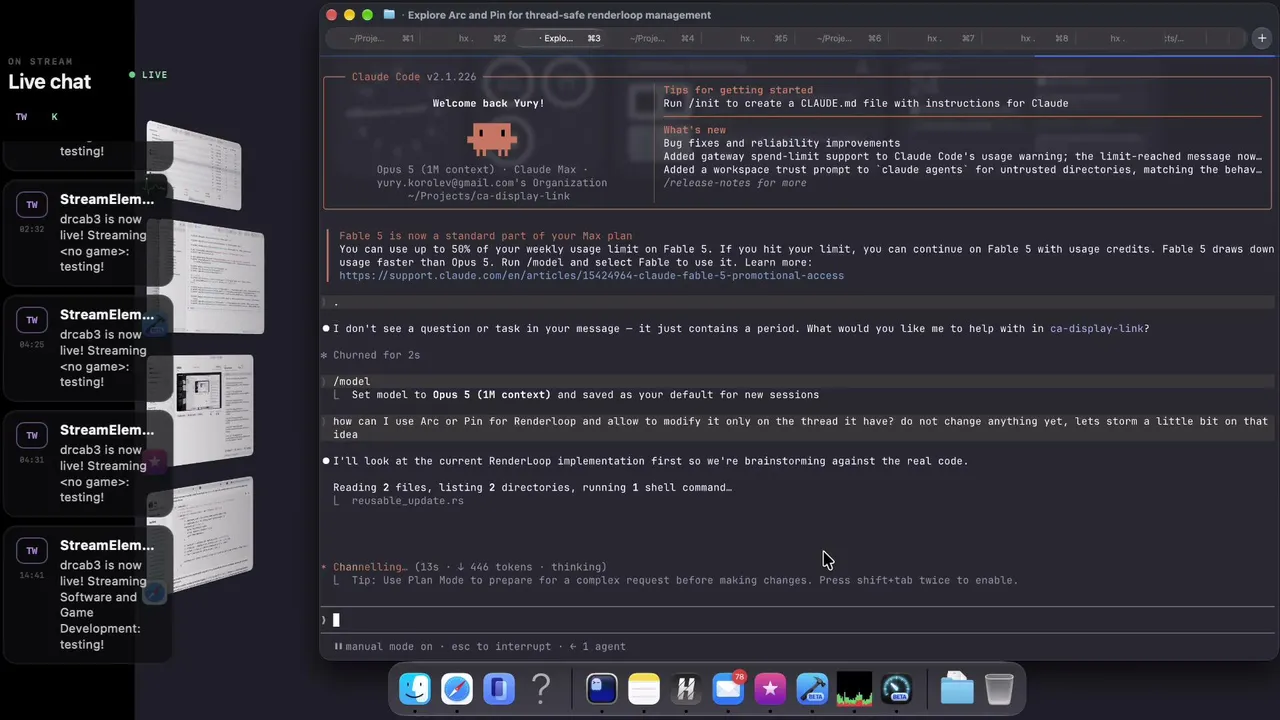Open the purple star app in the Dock
Image resolution: width=1280 pixels, height=720 pixels.
pos(770,688)
